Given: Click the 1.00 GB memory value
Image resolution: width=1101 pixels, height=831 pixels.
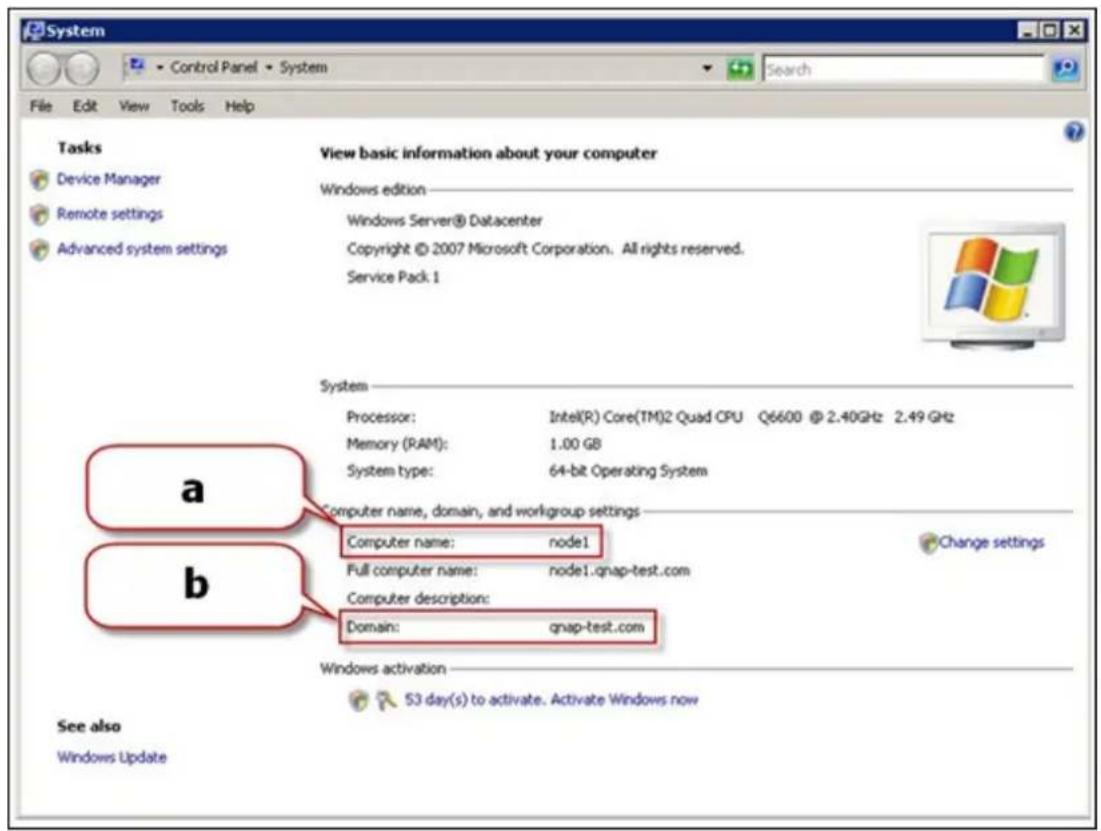Looking at the screenshot, I should (574, 444).
